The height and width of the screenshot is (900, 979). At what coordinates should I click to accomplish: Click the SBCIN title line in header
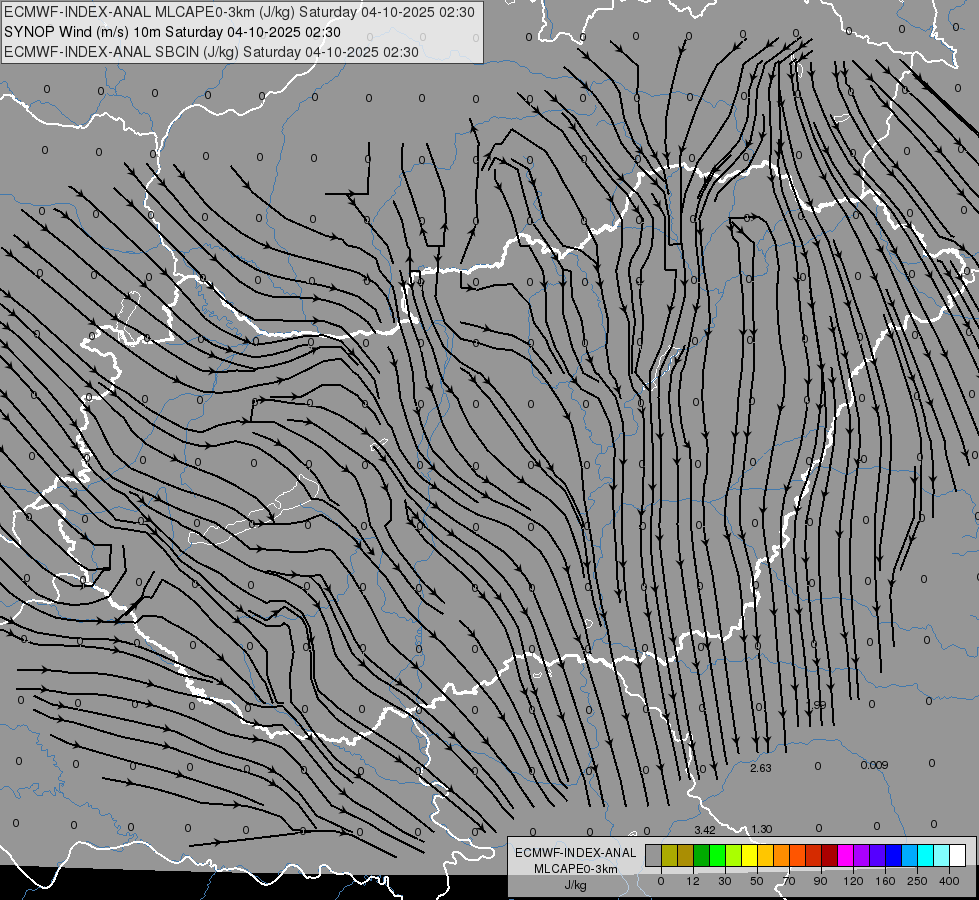click(211, 52)
